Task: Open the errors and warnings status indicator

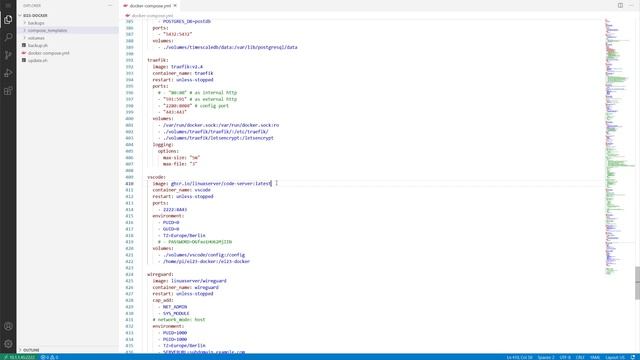Action: click(x=49, y=357)
